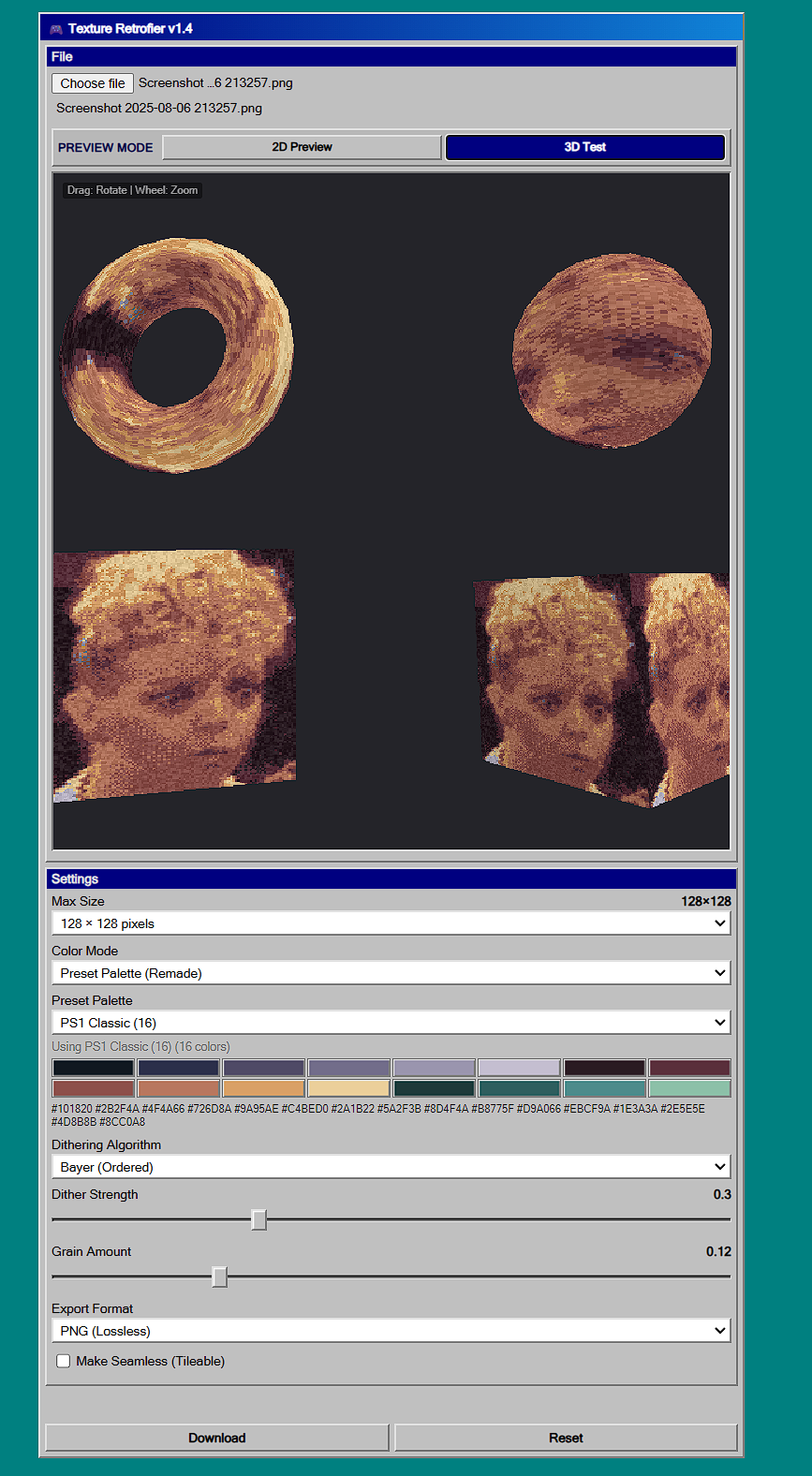This screenshot has width=812, height=1476.
Task: Click the Grain Amount value 0.12
Action: [718, 1251]
